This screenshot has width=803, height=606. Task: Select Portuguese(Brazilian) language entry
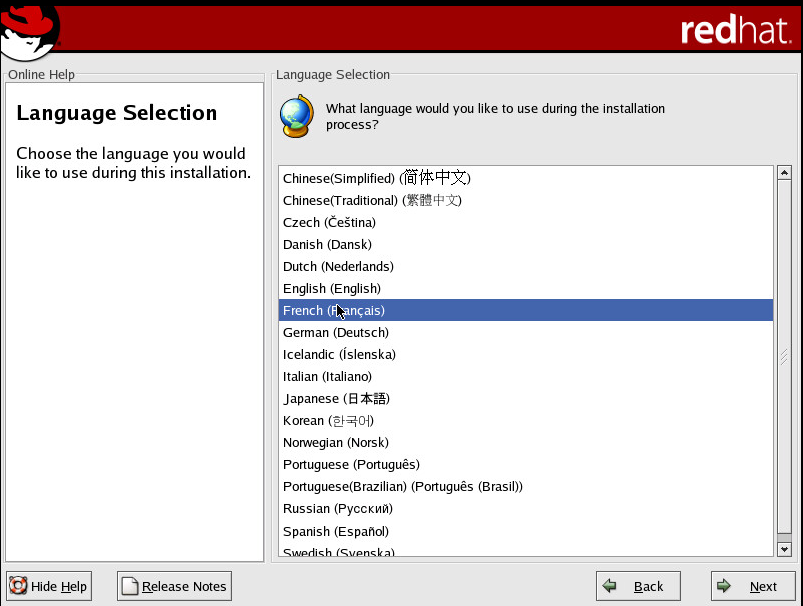click(x=402, y=487)
